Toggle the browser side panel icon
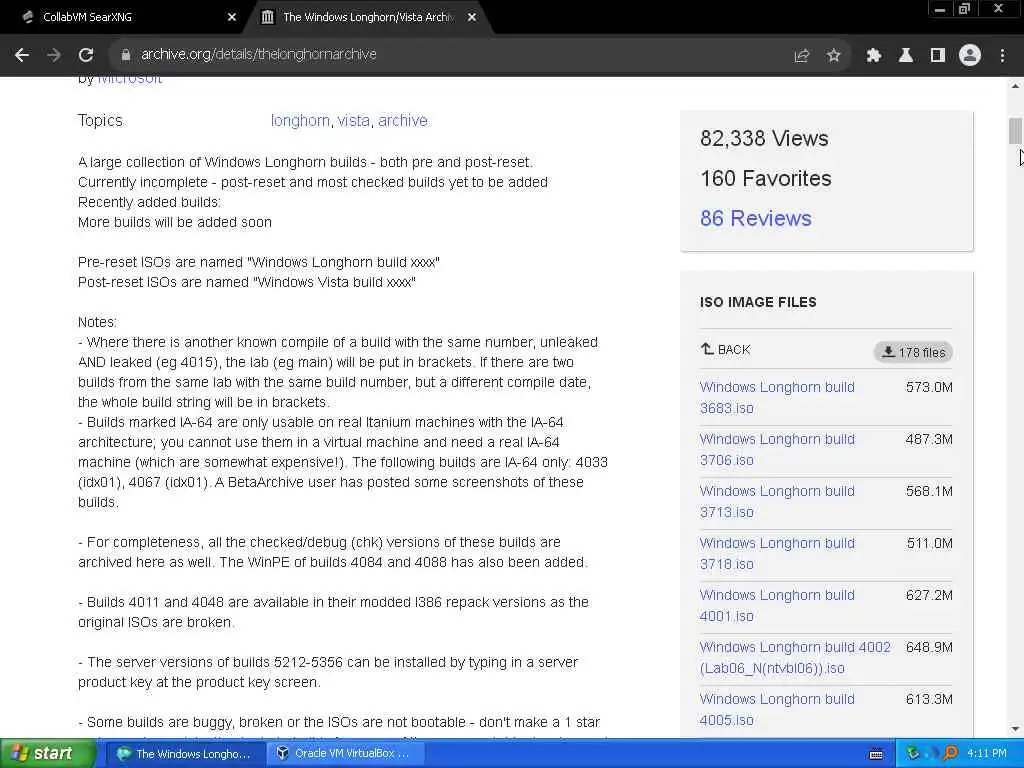This screenshot has width=1024, height=768. pos(938,56)
